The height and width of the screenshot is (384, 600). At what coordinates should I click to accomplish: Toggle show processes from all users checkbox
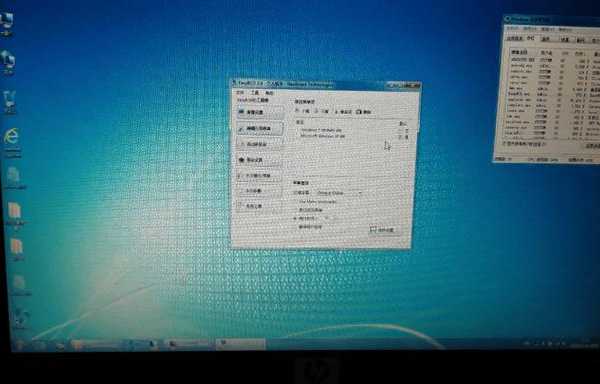(x=524, y=144)
